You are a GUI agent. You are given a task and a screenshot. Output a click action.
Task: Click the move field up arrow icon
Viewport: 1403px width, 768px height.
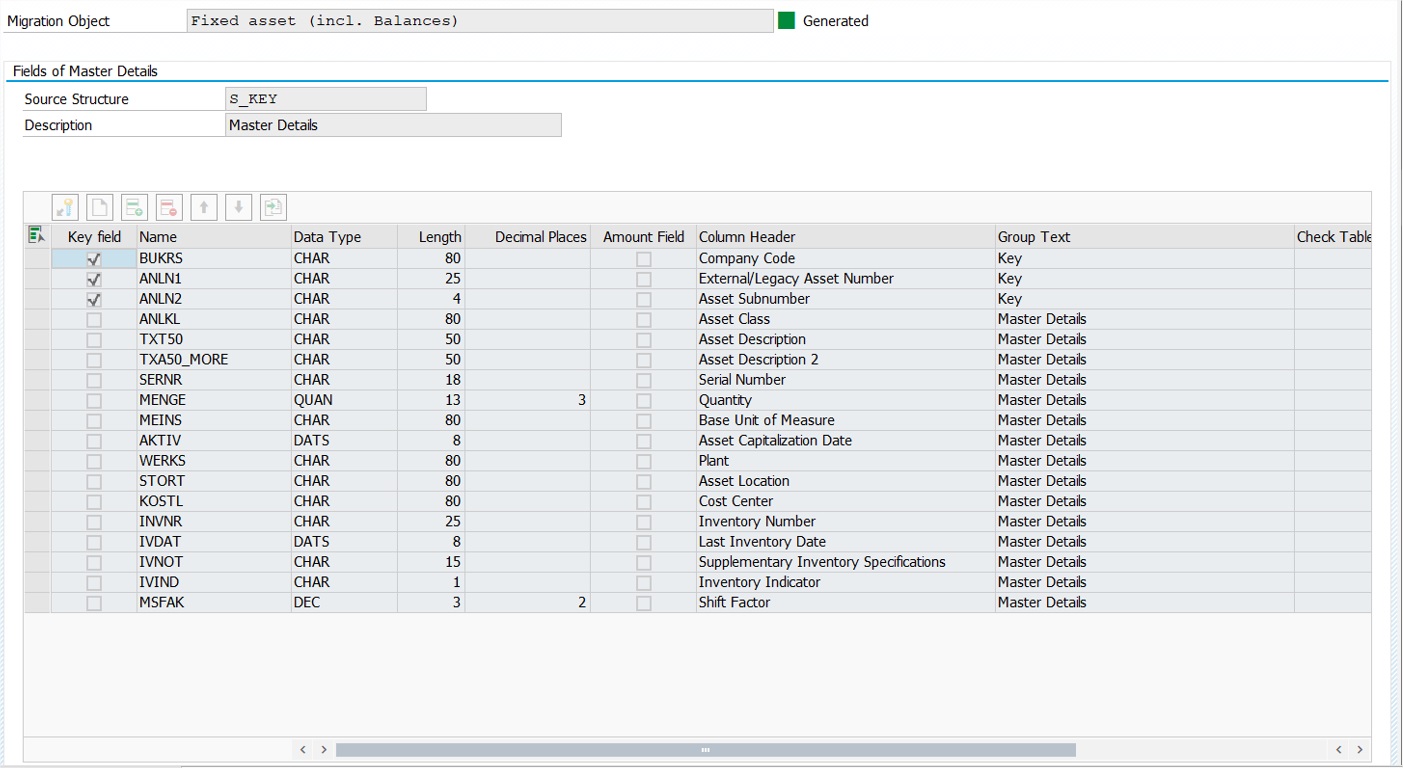pos(204,207)
